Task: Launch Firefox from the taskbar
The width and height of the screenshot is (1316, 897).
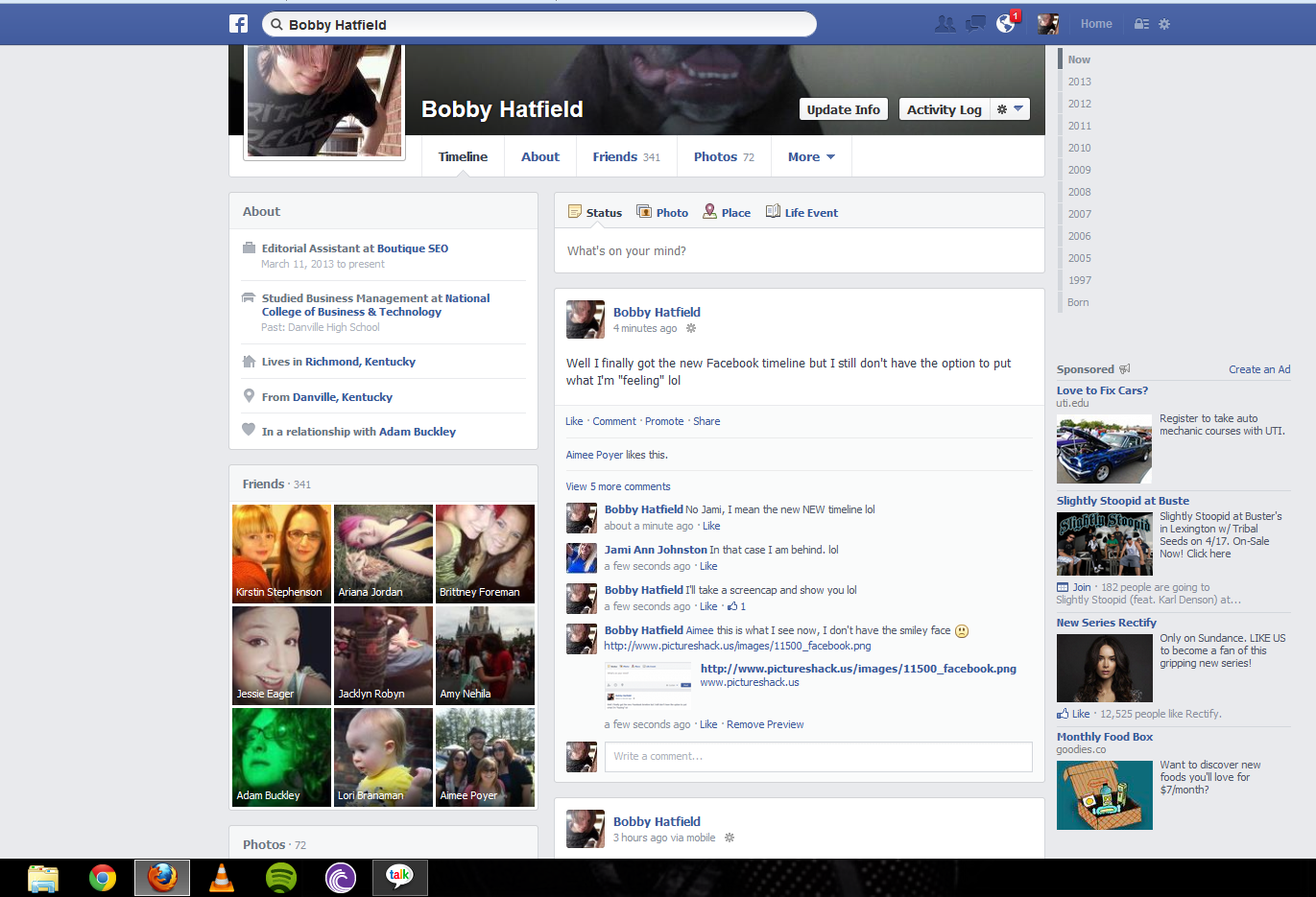Action: point(162,877)
